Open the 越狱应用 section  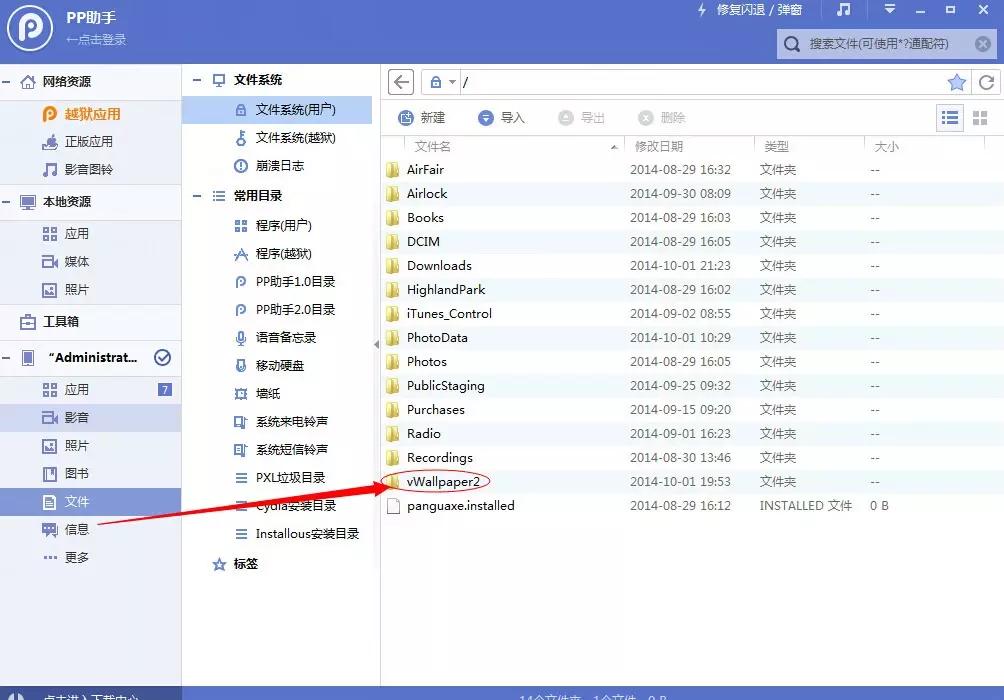(x=91, y=113)
